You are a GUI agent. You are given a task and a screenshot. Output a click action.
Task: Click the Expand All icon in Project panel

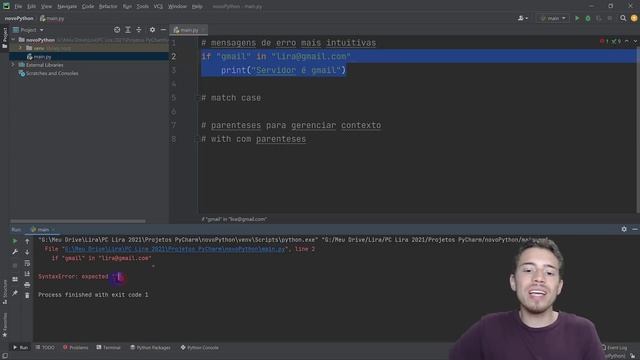pos(128,30)
